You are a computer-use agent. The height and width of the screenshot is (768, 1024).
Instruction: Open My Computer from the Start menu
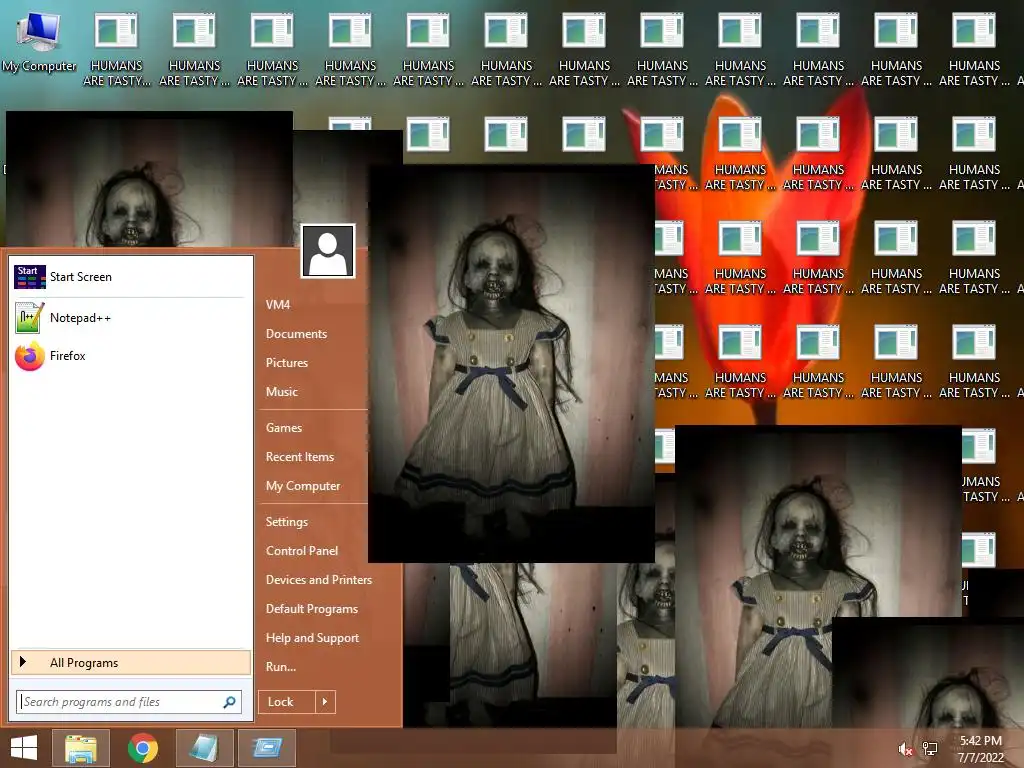coord(302,486)
